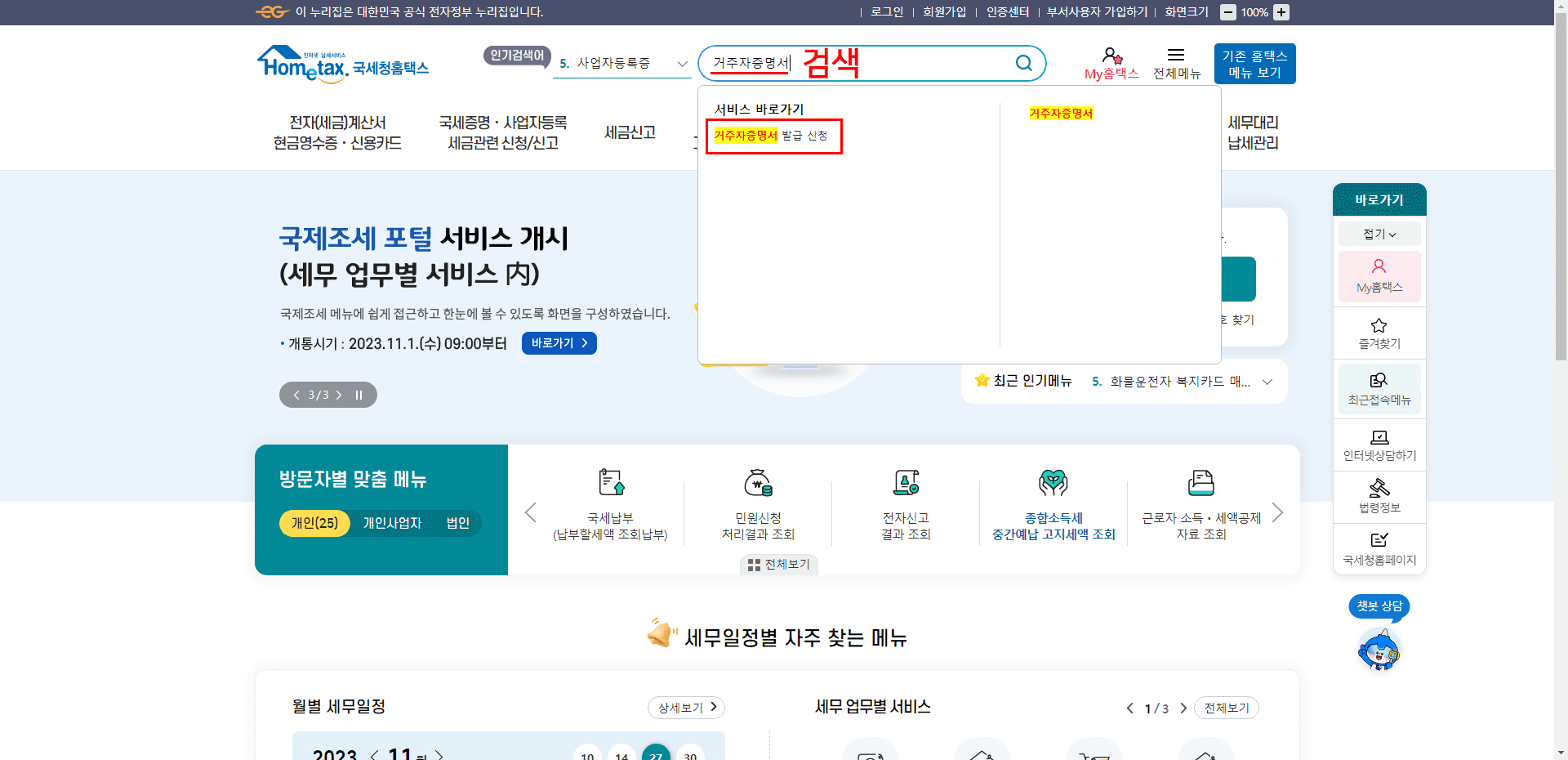This screenshot has width=1568, height=760.
Task: Go to next banner slide
Action: (339, 395)
